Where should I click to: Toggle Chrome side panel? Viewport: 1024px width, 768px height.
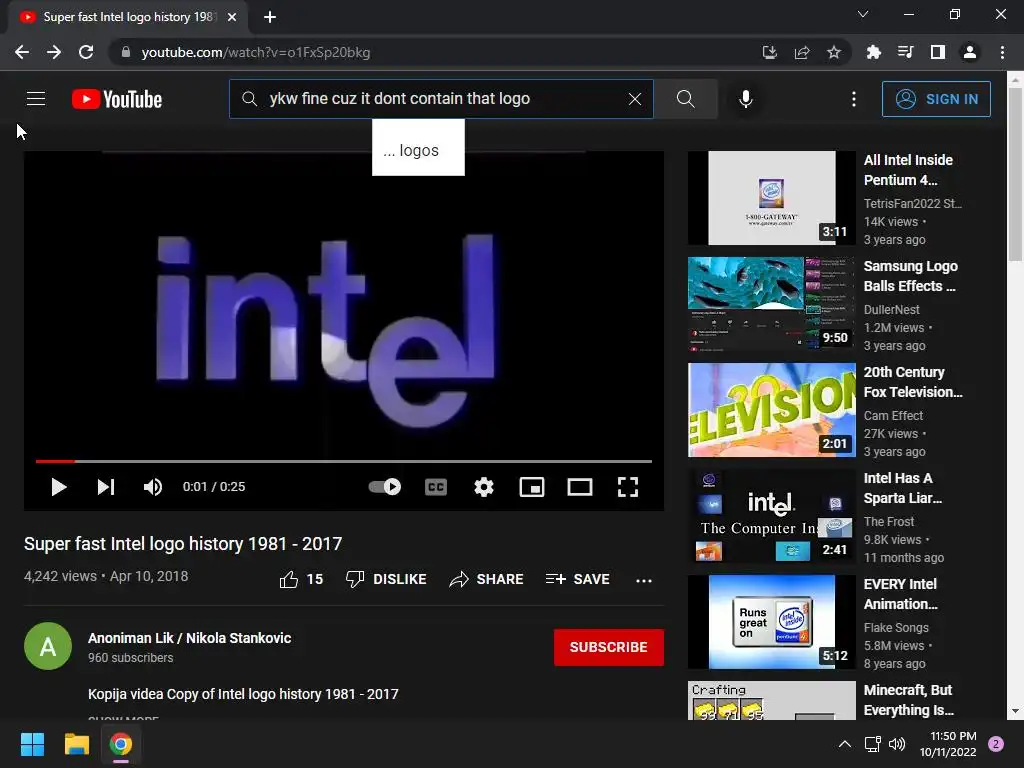(x=938, y=52)
